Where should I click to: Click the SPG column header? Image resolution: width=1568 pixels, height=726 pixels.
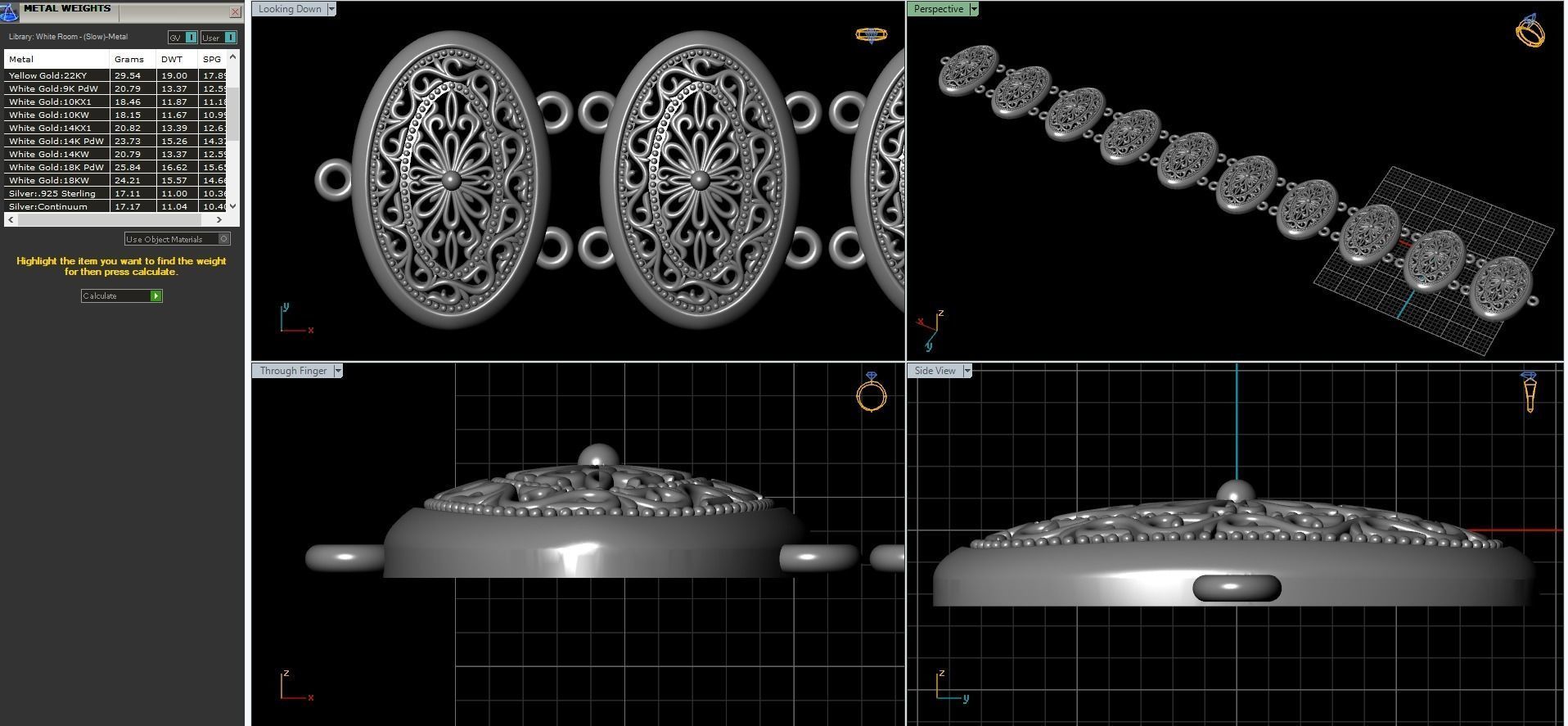212,59
